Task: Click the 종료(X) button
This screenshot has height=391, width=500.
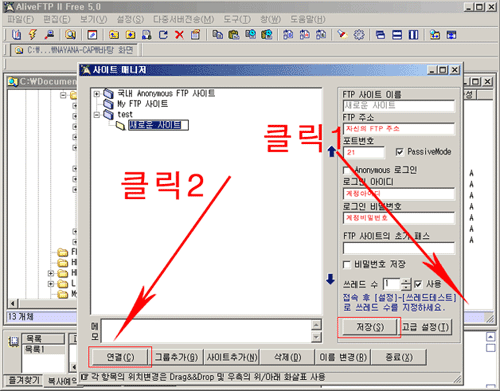Action: pos(399,357)
